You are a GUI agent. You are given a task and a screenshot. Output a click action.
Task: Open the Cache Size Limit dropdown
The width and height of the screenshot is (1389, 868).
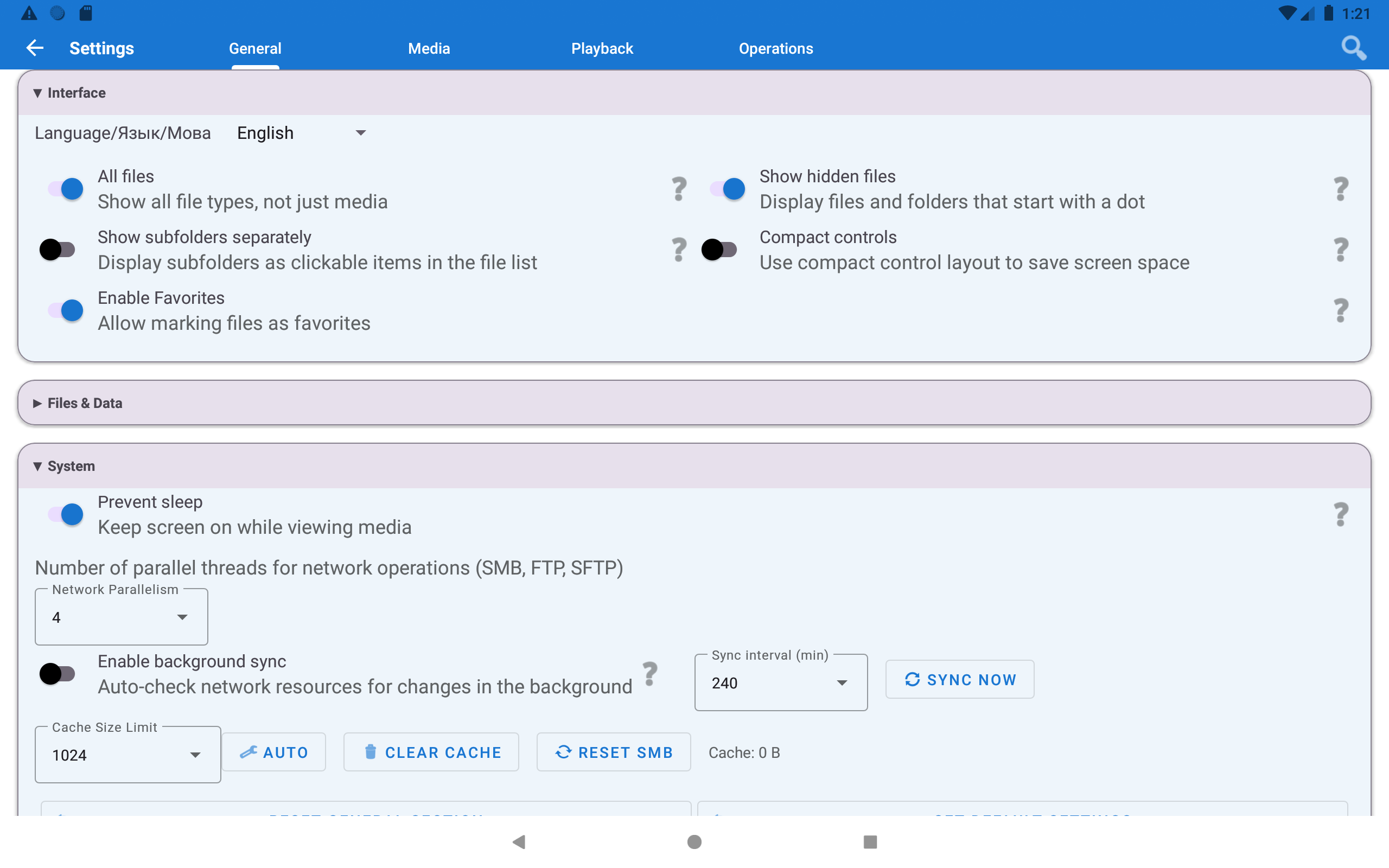pyautogui.click(x=128, y=755)
